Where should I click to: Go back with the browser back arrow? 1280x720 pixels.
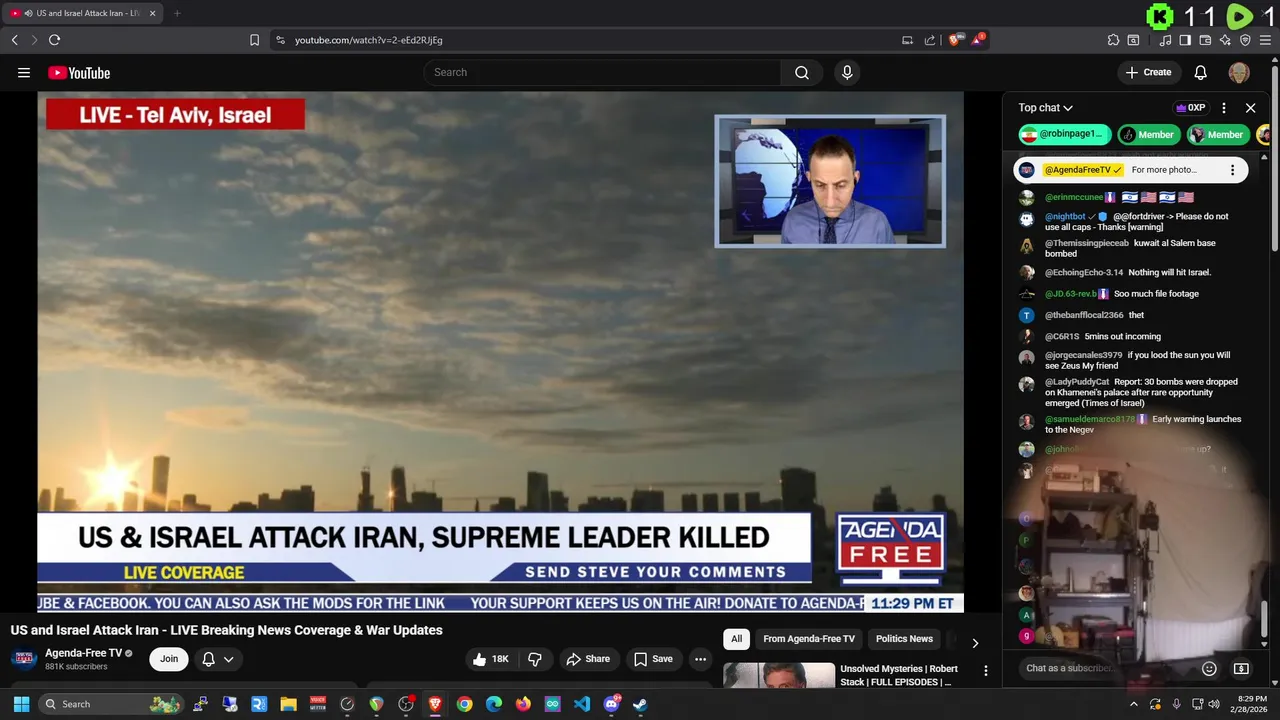pyautogui.click(x=14, y=40)
